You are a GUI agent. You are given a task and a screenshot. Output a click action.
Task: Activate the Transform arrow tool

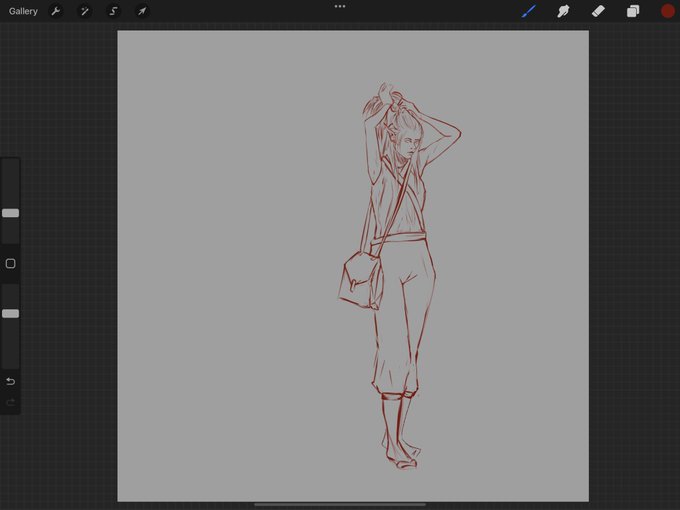point(142,11)
